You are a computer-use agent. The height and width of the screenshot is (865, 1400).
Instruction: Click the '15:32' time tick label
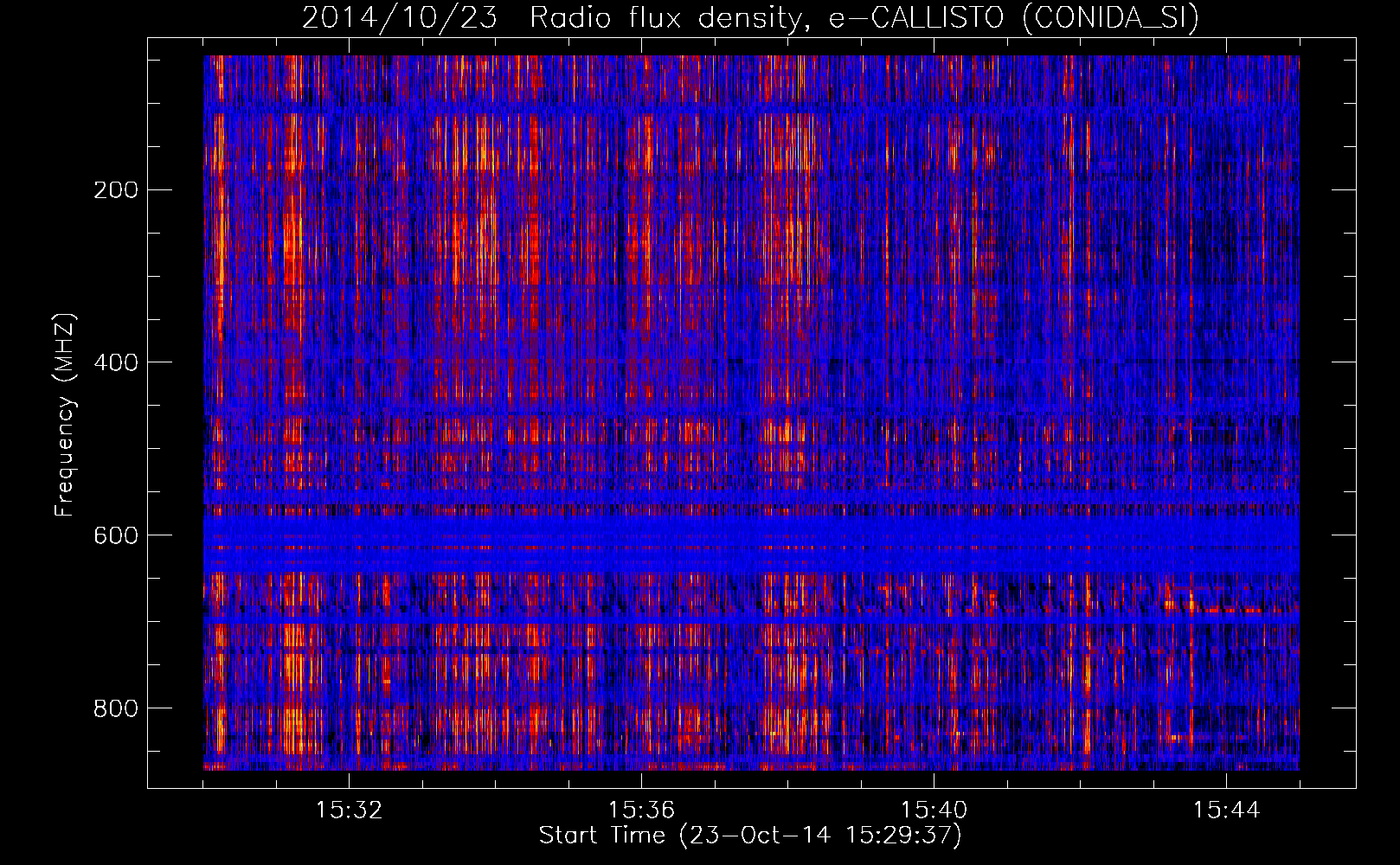(x=349, y=811)
